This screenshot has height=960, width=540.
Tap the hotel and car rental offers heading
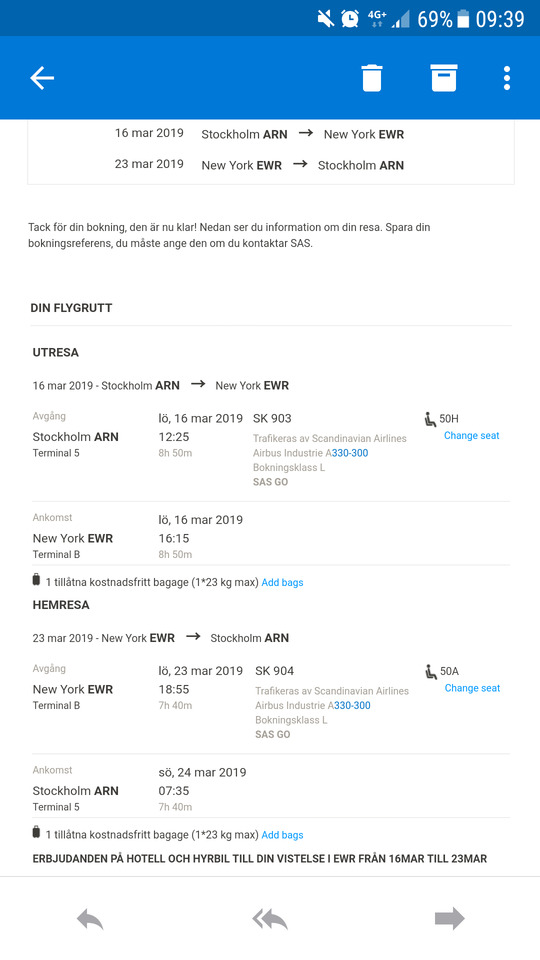(260, 859)
